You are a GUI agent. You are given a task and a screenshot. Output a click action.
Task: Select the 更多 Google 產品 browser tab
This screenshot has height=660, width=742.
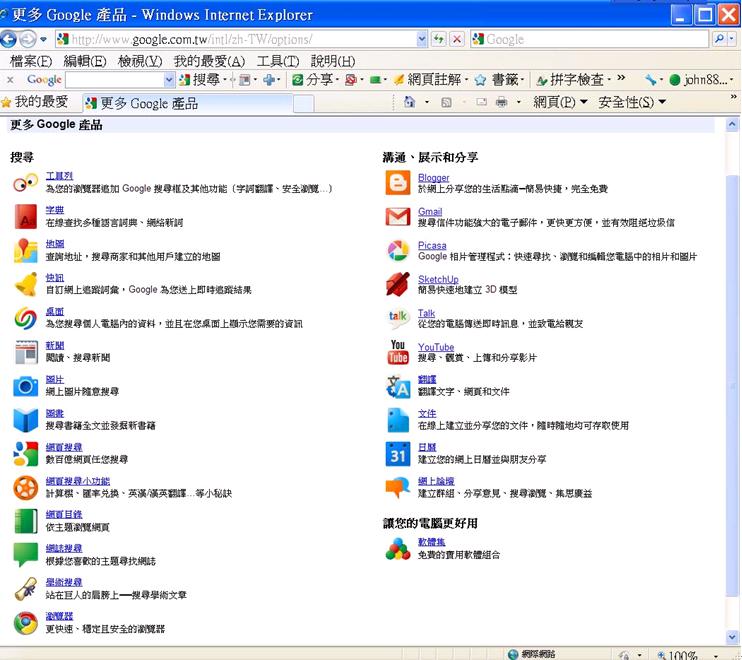tap(188, 103)
